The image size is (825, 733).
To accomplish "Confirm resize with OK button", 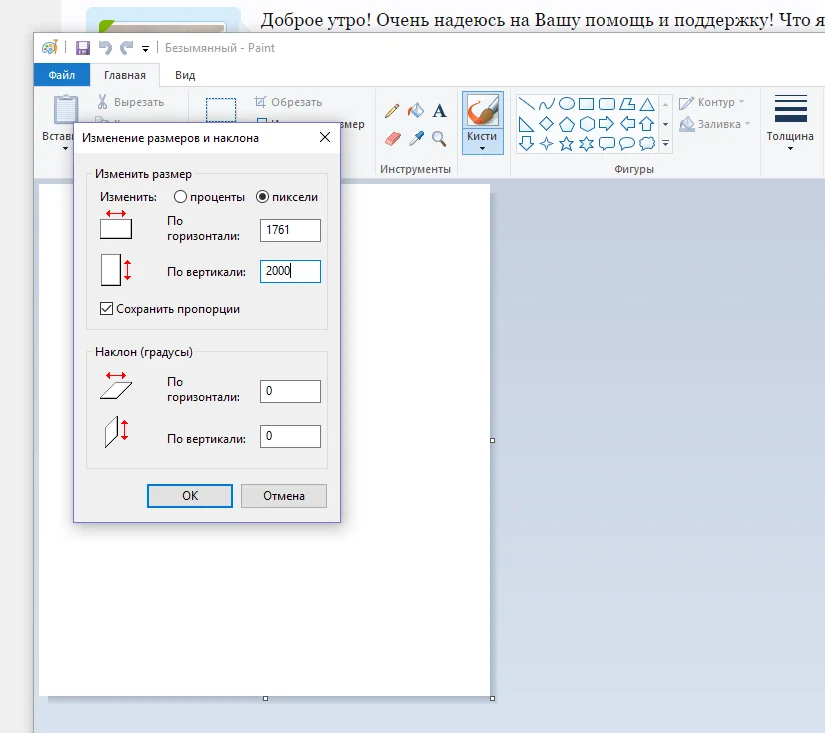I will tap(190, 496).
